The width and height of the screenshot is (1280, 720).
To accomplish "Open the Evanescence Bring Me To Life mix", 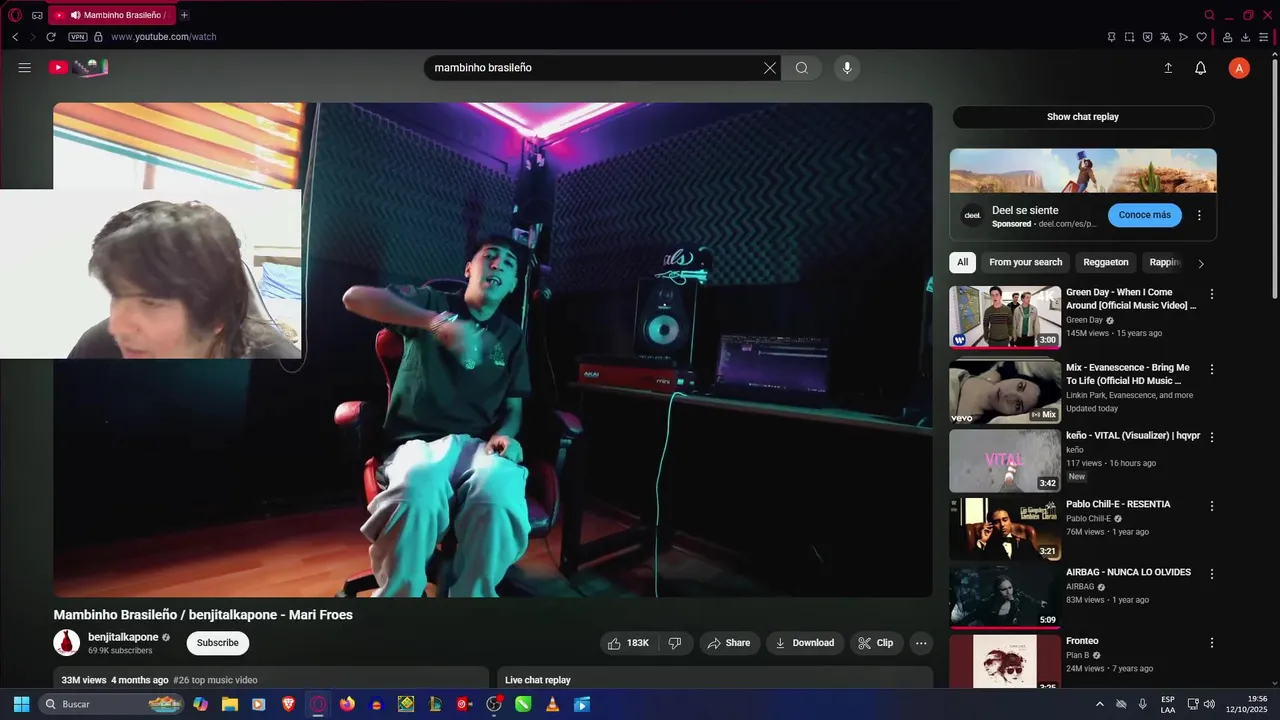I will [x=1005, y=391].
